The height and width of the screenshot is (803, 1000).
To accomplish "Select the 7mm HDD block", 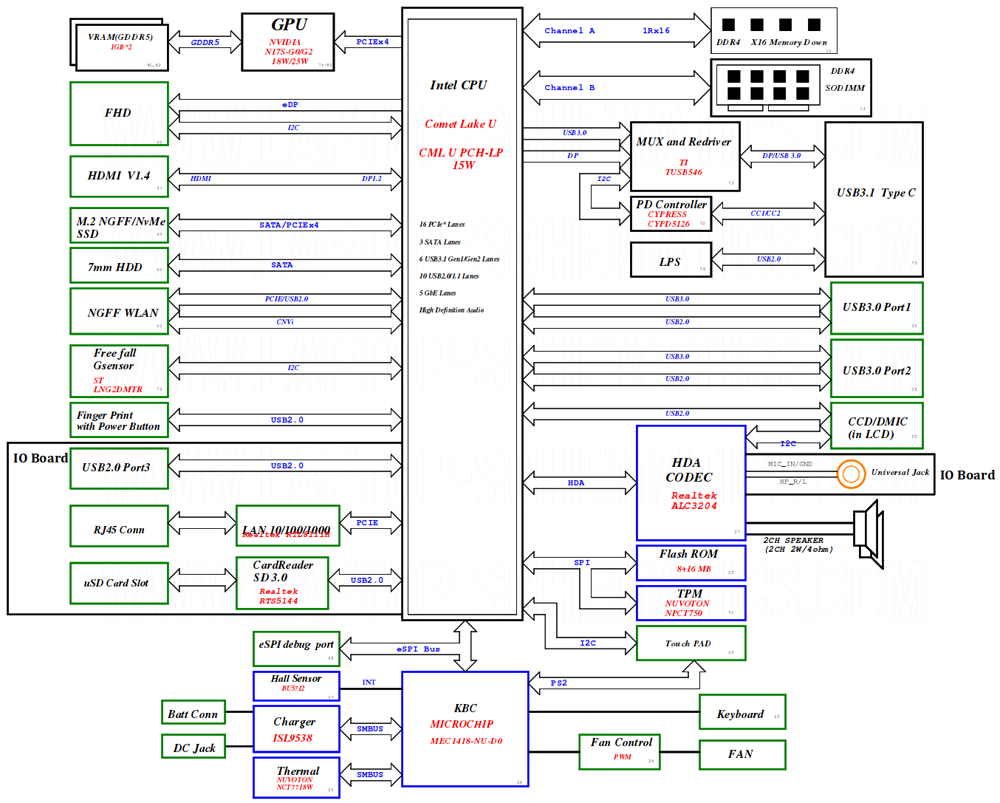I will coord(119,265).
